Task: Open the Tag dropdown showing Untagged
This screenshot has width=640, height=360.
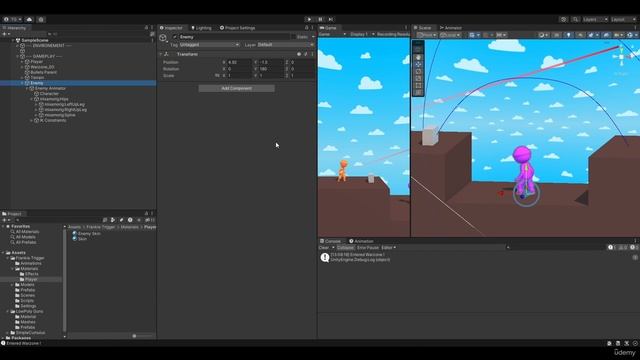Action: click(x=209, y=44)
